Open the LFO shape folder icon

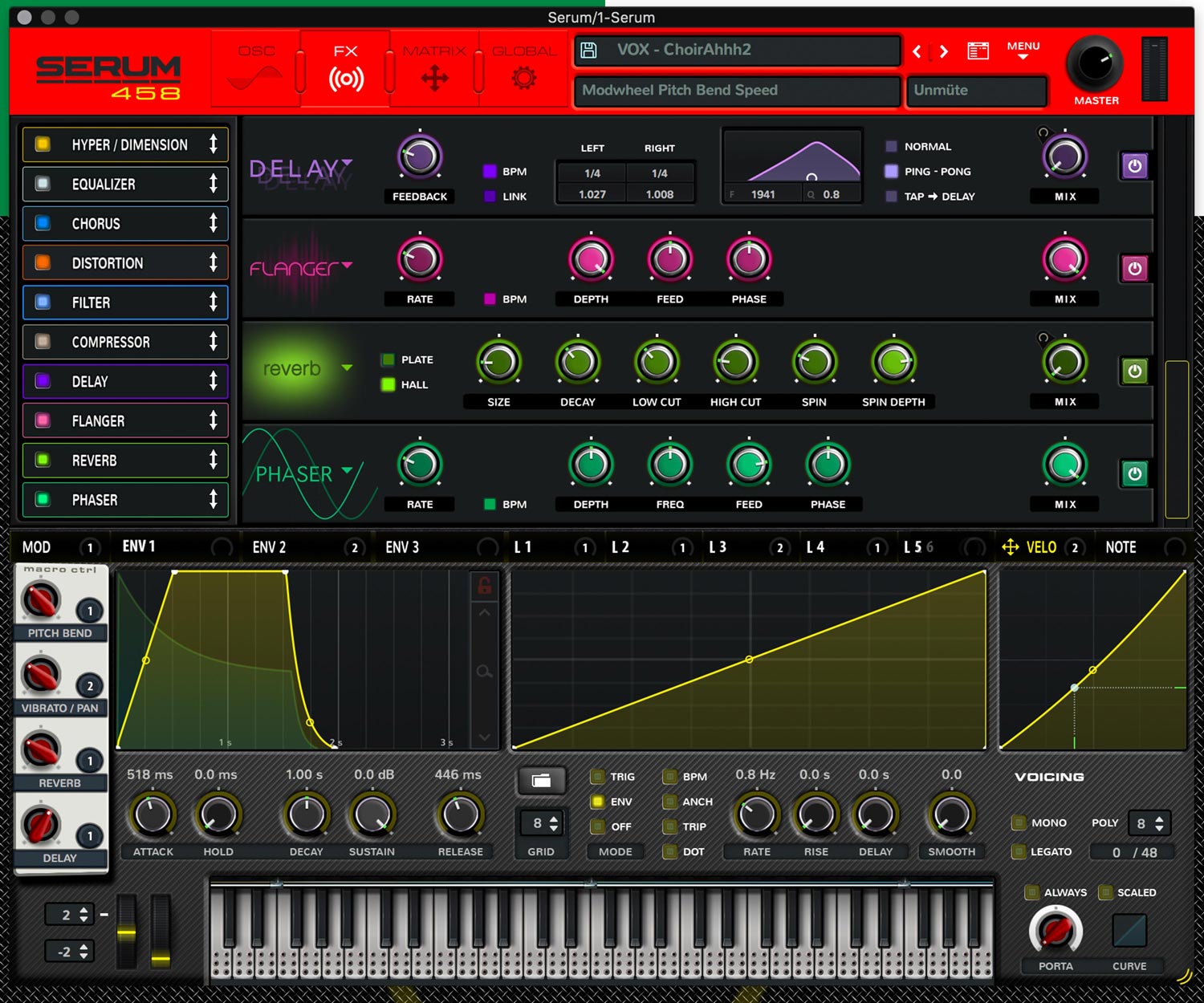click(541, 781)
